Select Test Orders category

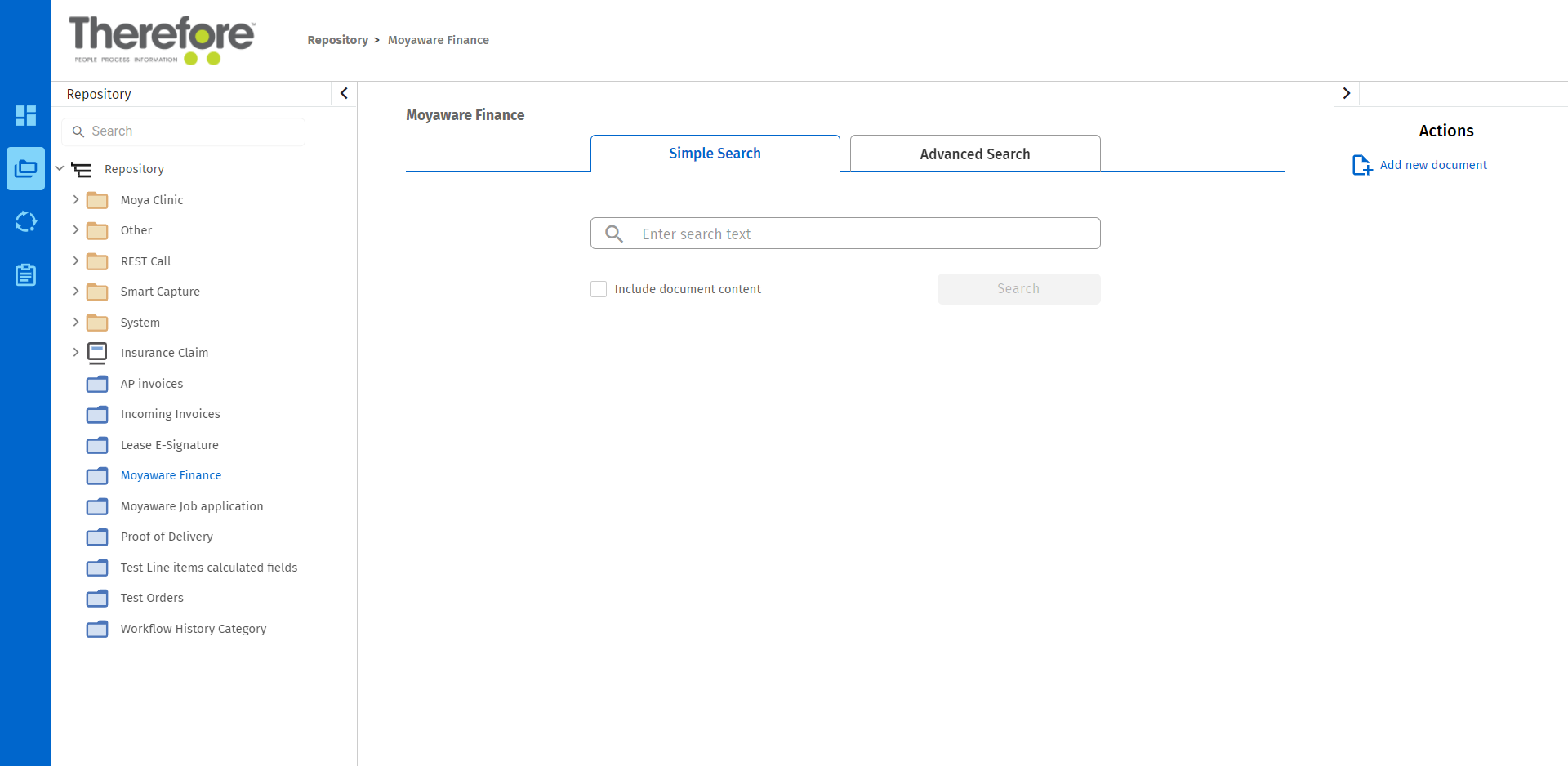[152, 598]
